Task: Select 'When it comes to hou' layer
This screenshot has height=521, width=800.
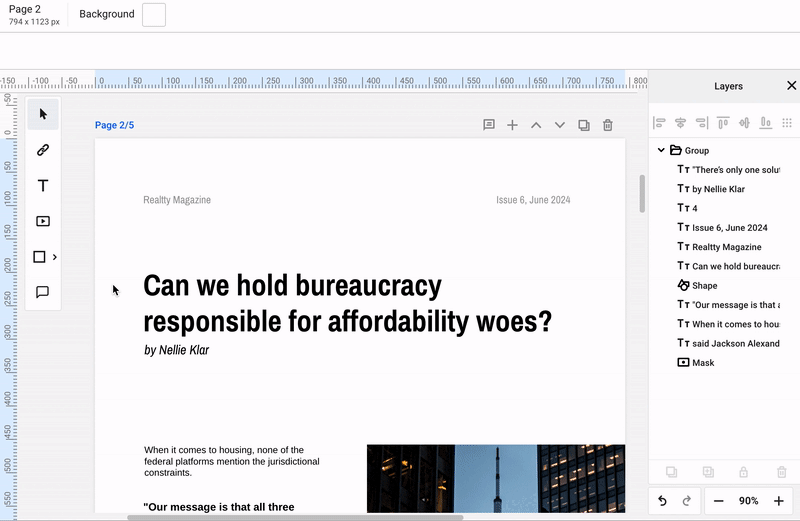Action: click(x=729, y=325)
